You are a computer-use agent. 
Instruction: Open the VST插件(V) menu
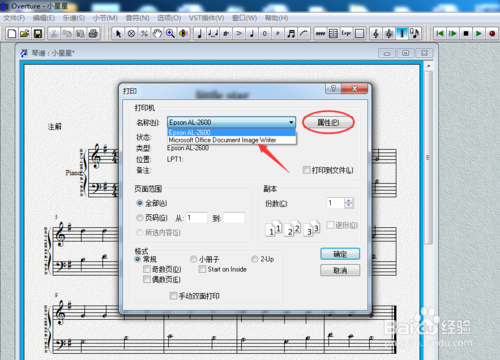[x=207, y=18]
